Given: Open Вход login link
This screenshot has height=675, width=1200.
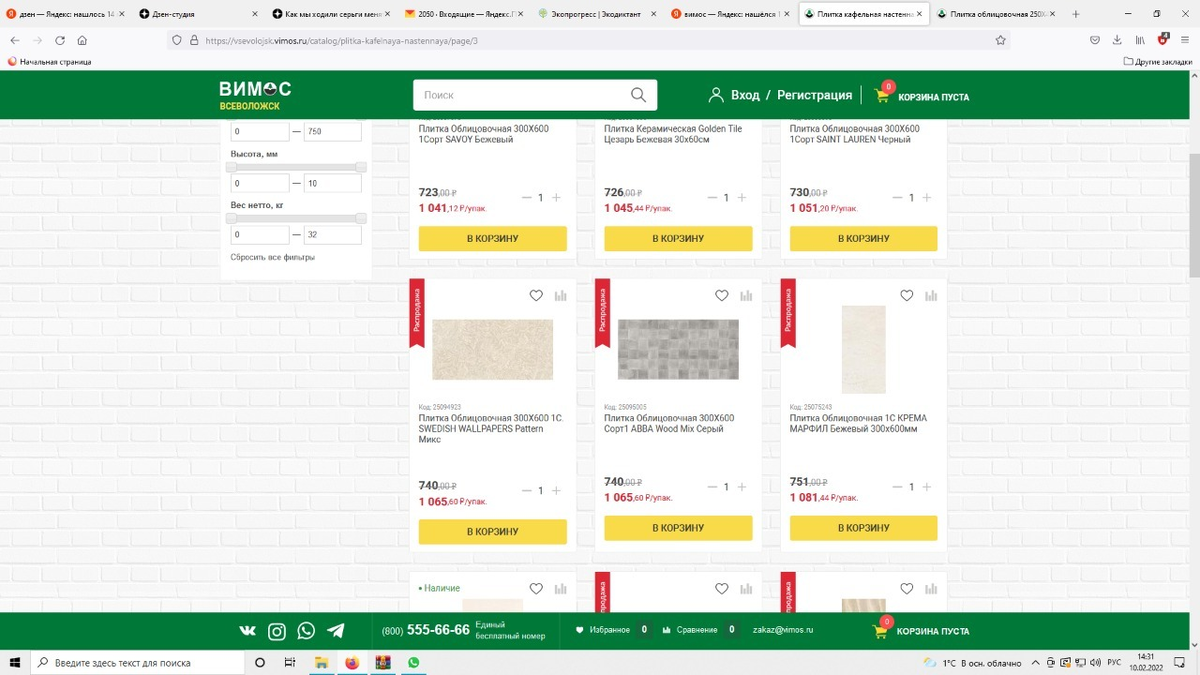Looking at the screenshot, I should click(x=745, y=95).
